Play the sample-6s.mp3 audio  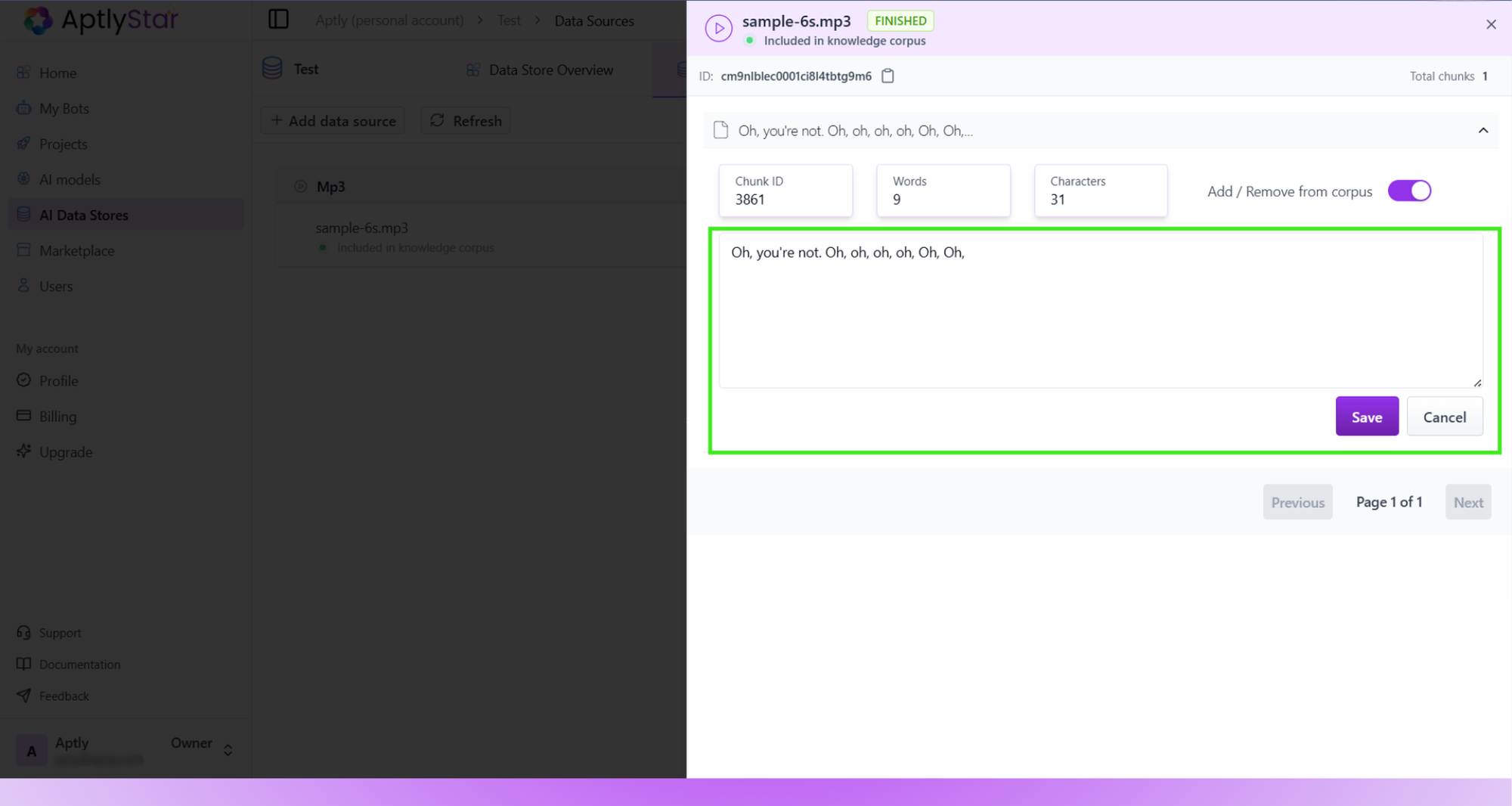pyautogui.click(x=718, y=28)
